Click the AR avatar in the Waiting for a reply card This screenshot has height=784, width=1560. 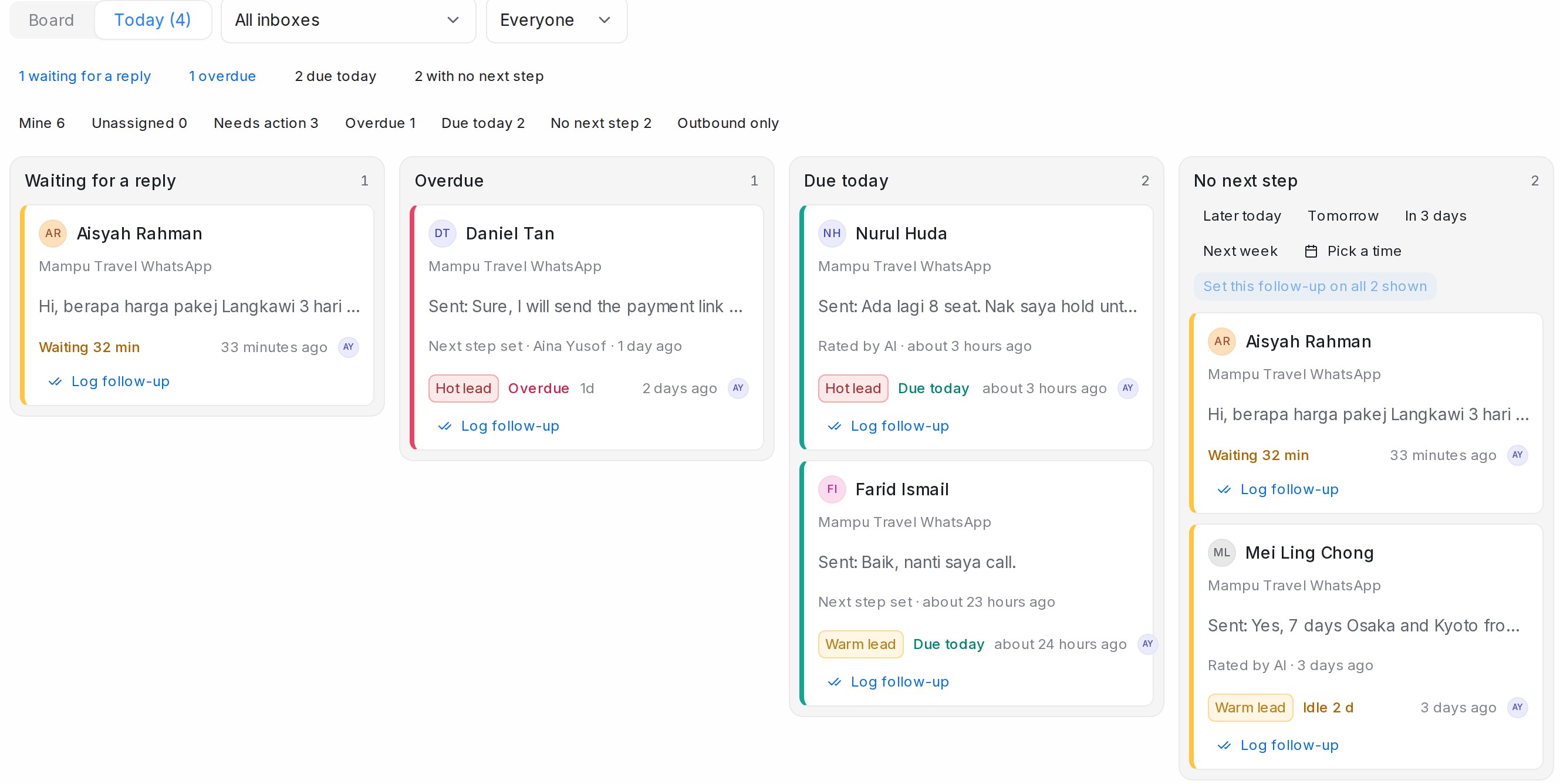click(x=53, y=233)
